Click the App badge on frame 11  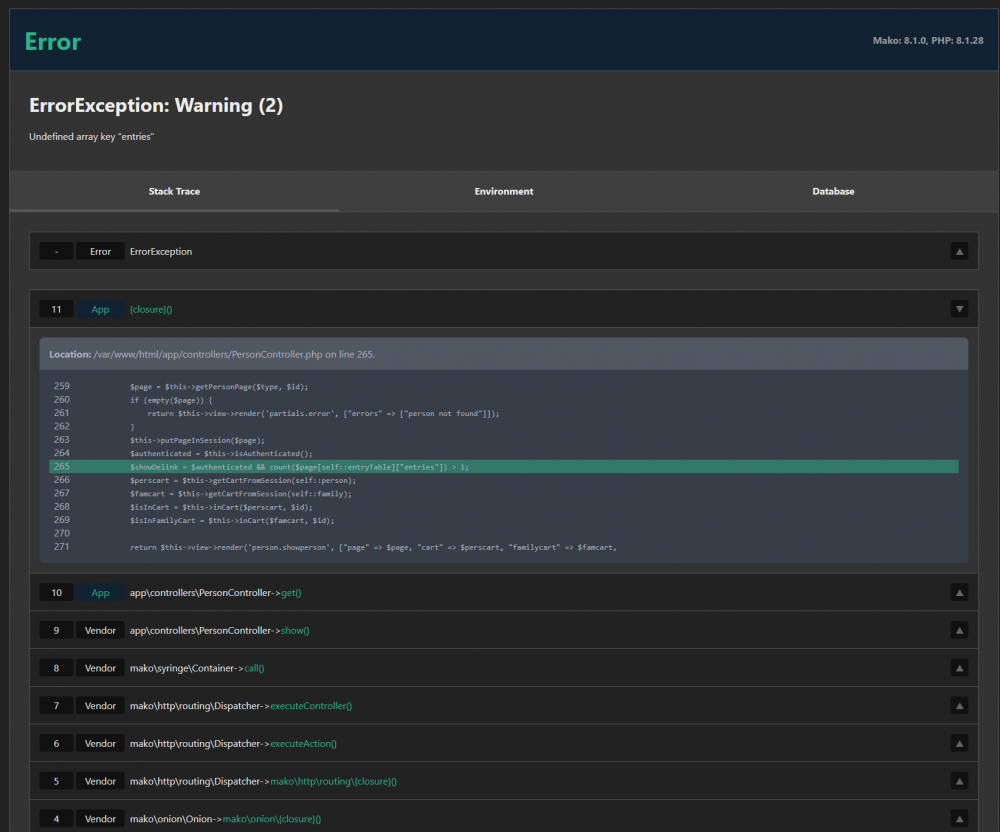pyautogui.click(x=100, y=309)
